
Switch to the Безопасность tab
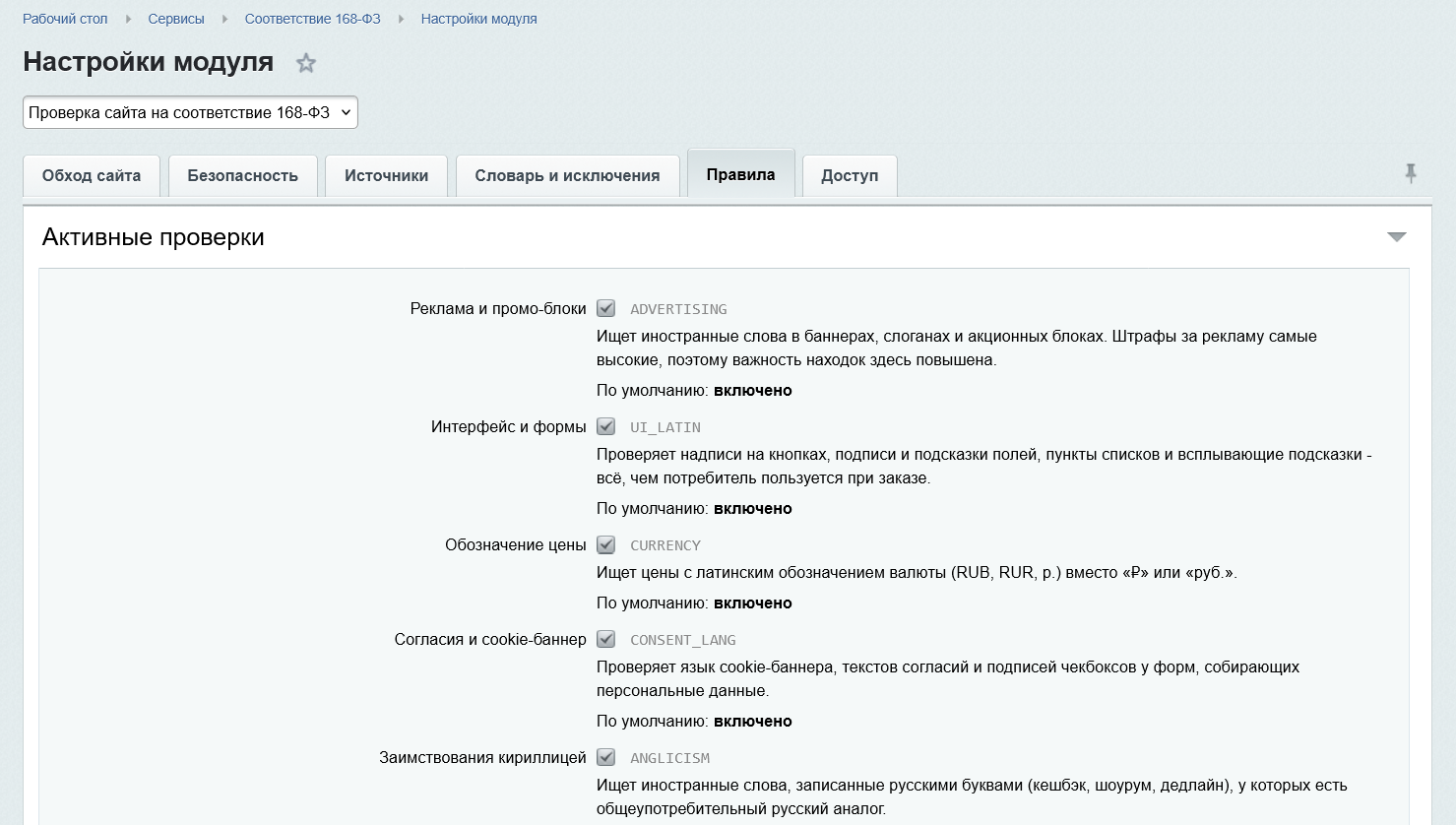pyautogui.click(x=243, y=176)
